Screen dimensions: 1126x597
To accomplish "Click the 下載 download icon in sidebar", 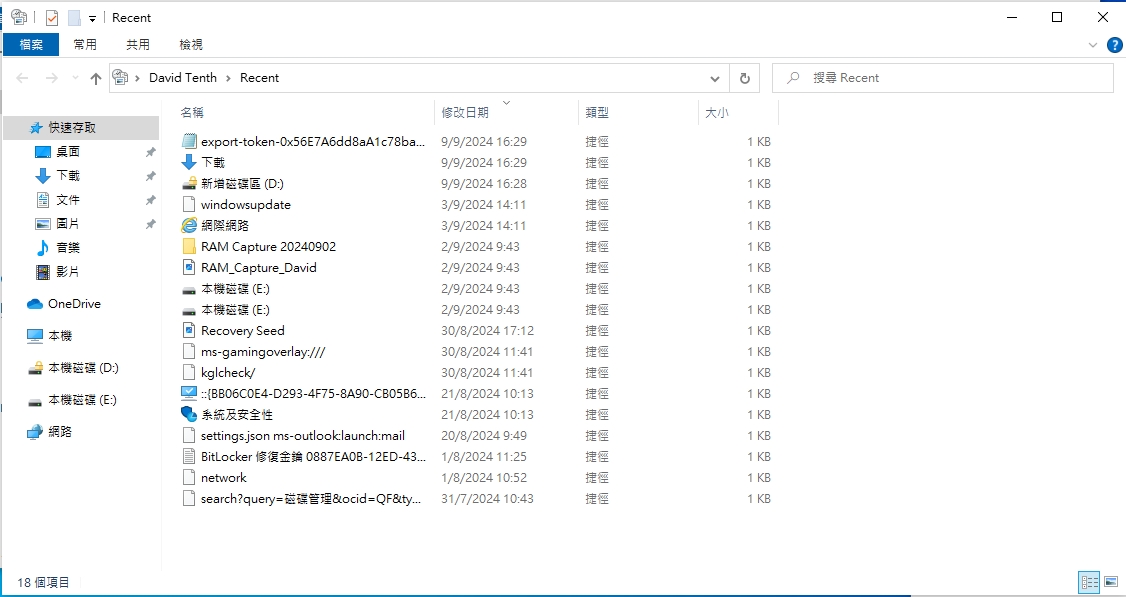I will 43,175.
